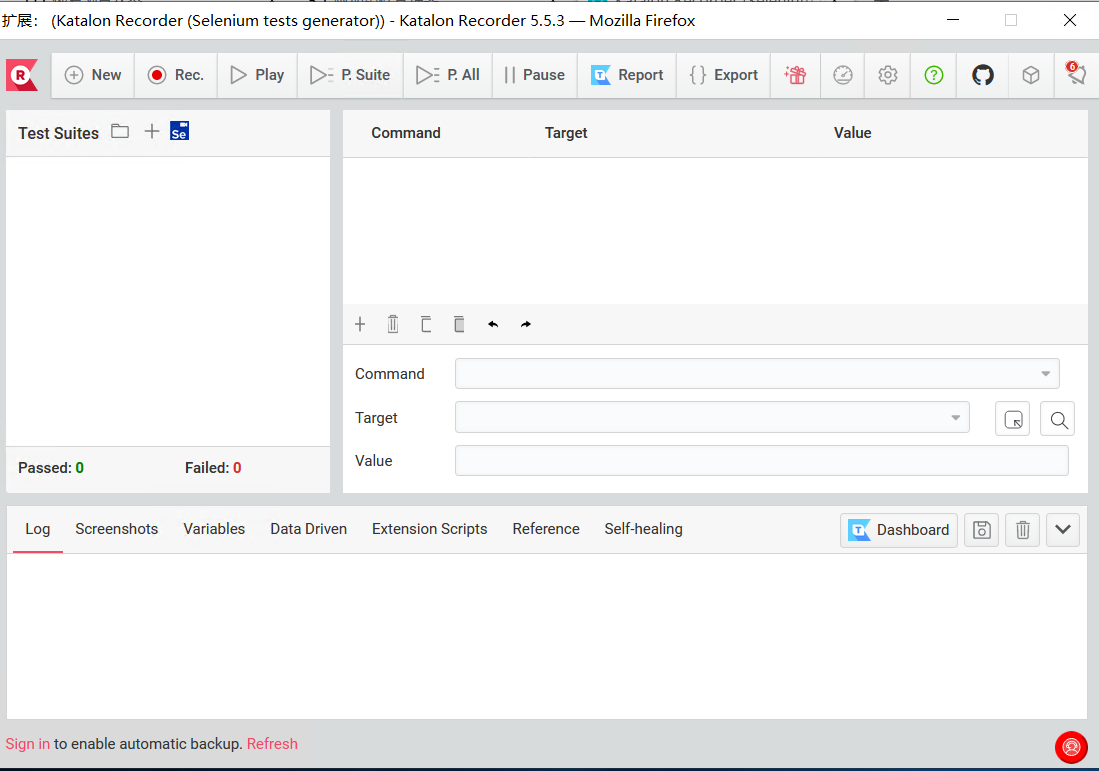Switch to the Data Driven tab
1099x771 pixels.
[x=308, y=529]
